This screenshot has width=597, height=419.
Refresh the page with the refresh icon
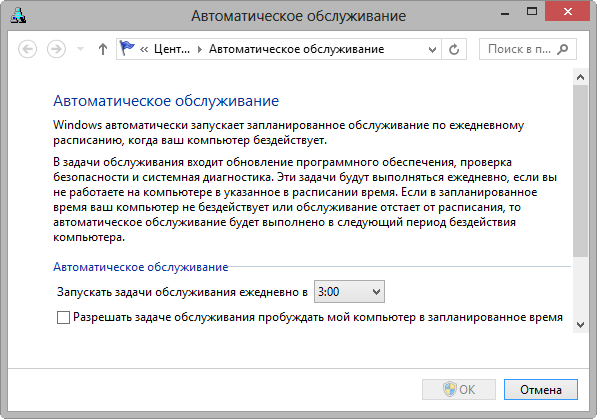(454, 49)
